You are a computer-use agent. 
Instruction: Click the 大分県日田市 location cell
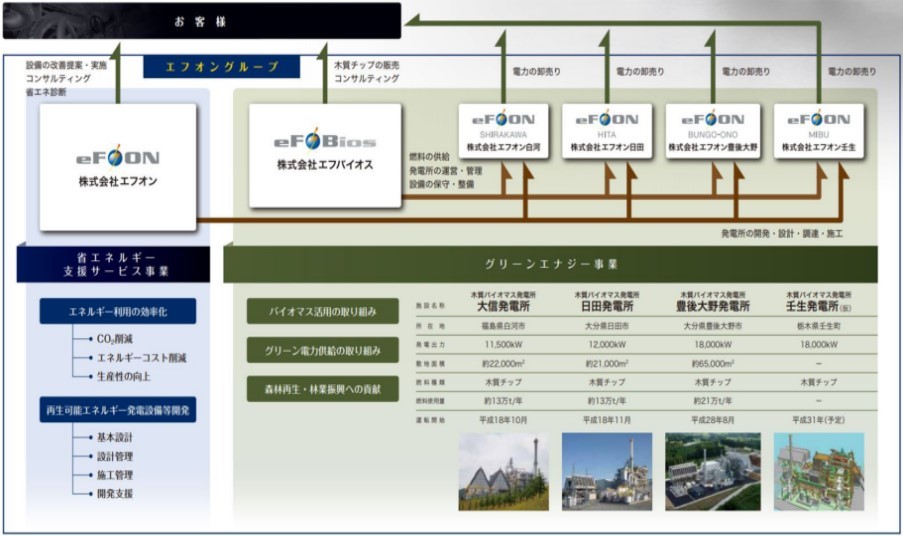tap(606, 326)
